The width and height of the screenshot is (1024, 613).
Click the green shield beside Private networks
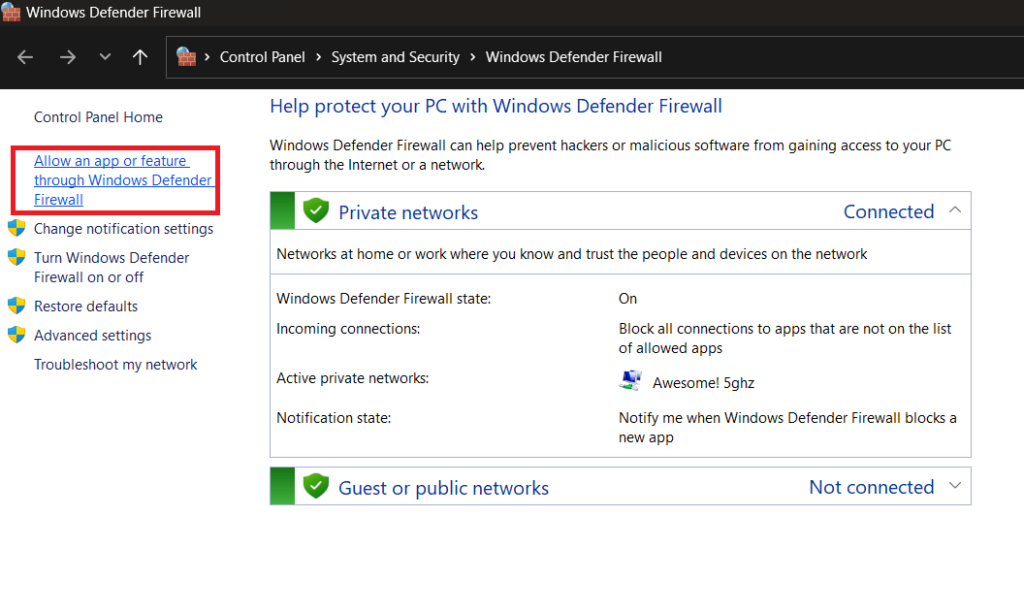pos(316,211)
